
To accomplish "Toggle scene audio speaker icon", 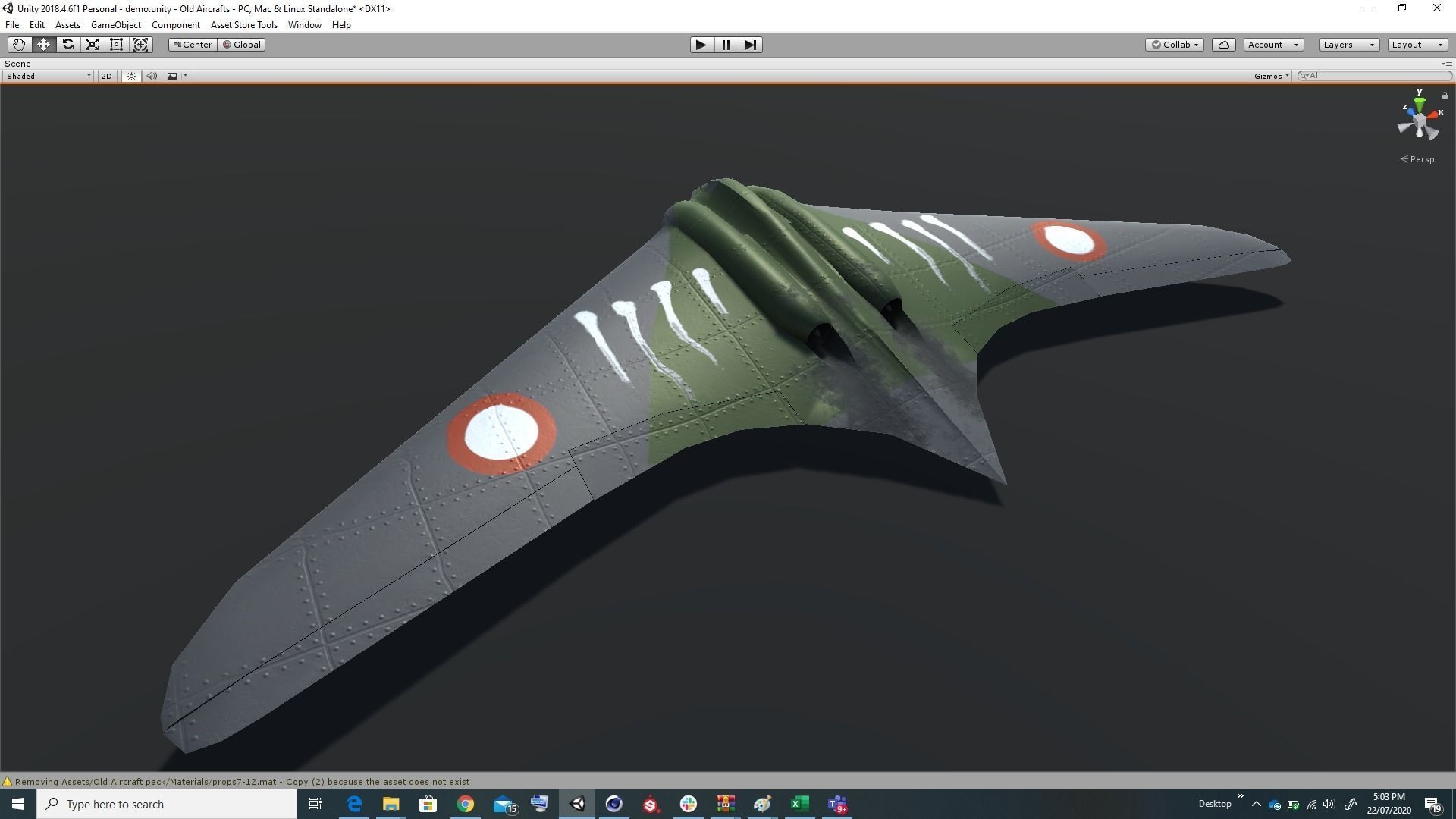I will point(152,76).
